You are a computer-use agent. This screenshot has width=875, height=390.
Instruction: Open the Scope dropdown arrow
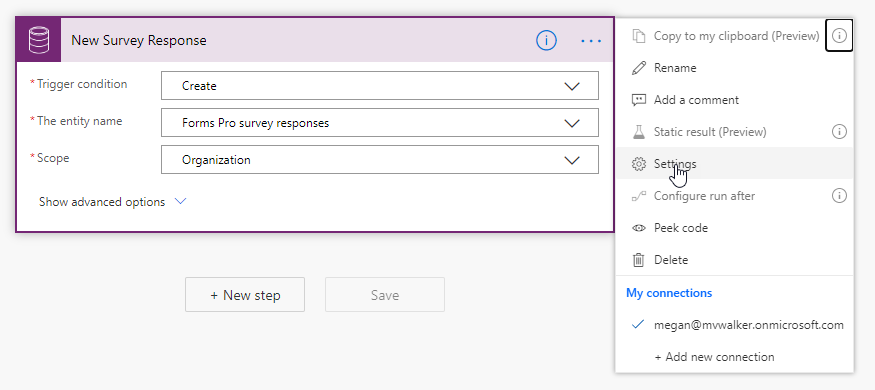click(x=572, y=160)
